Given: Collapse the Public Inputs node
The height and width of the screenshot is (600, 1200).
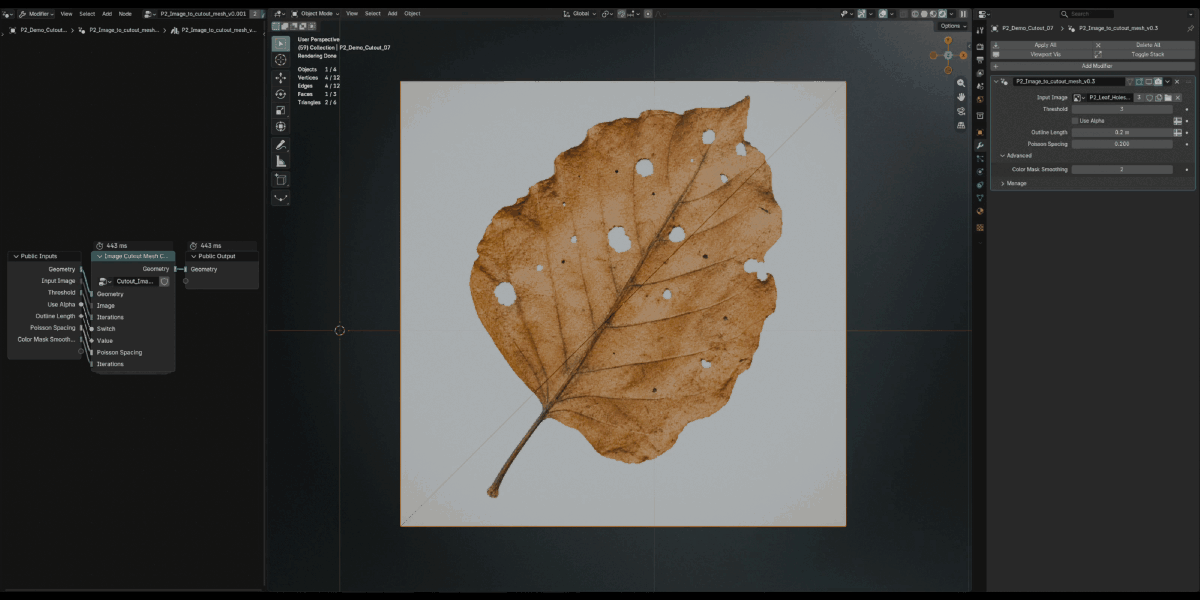Looking at the screenshot, I should pos(15,256).
